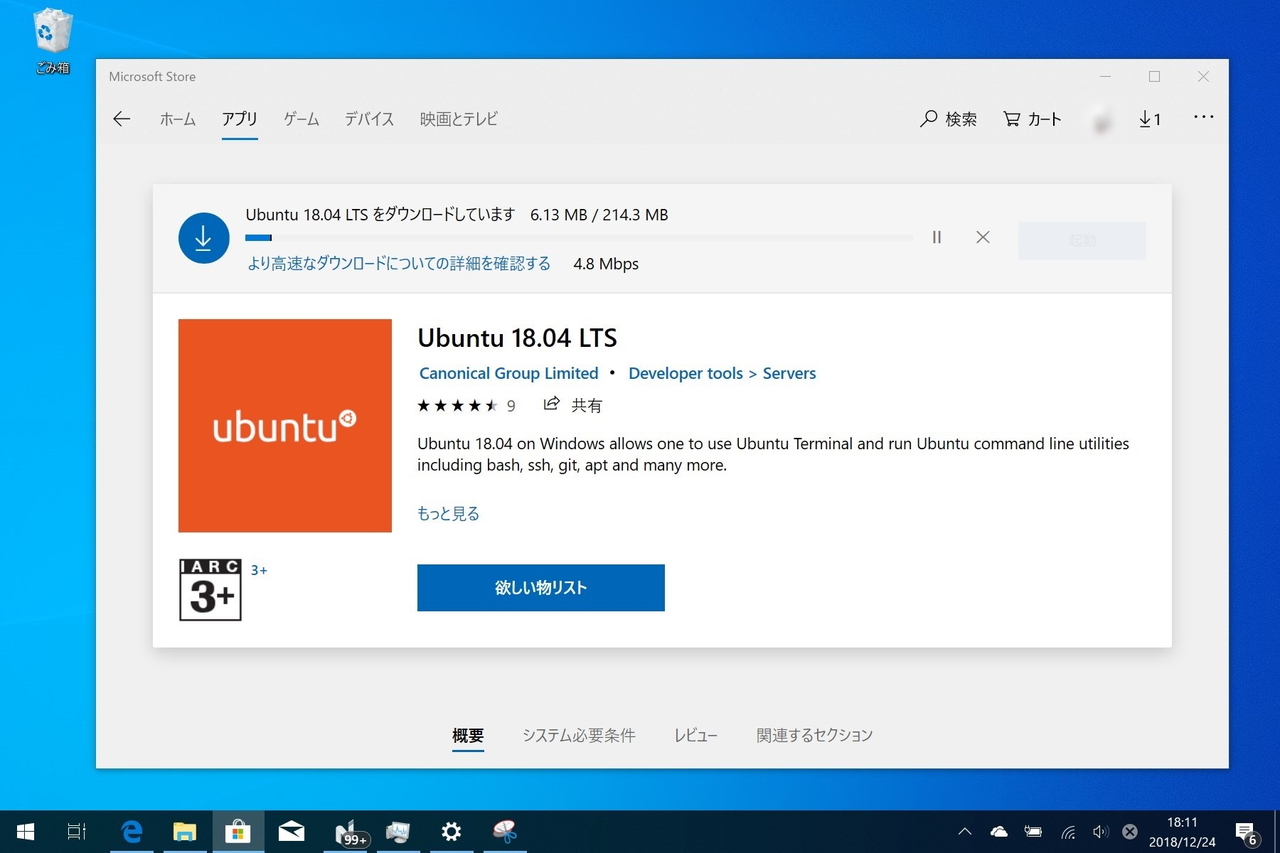Image resolution: width=1280 pixels, height=853 pixels.
Task: Open Microsoft Edge from the taskbar
Action: click(x=131, y=831)
